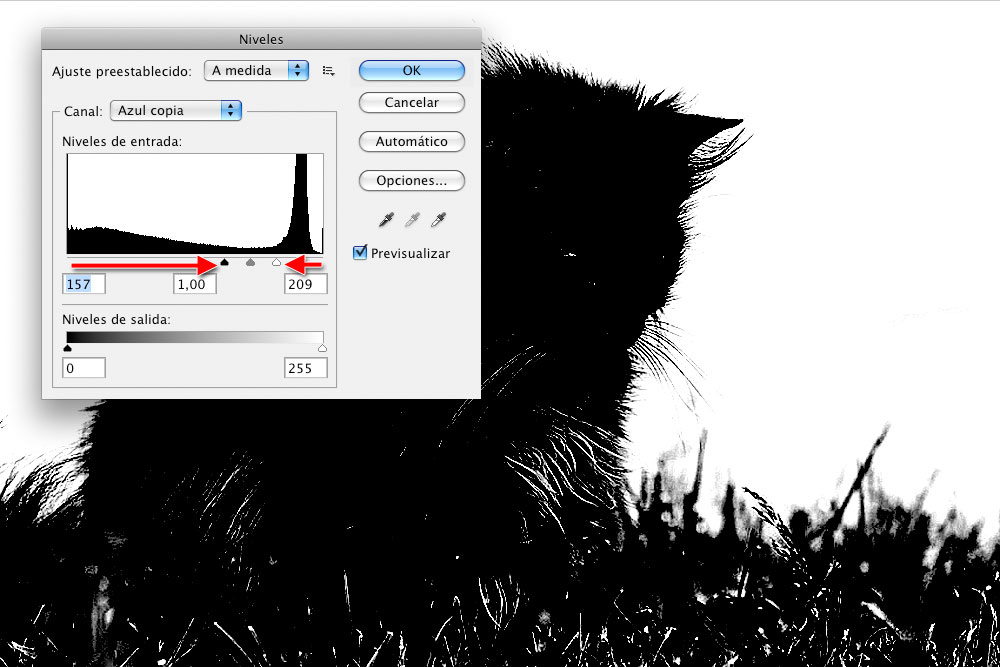Image resolution: width=1000 pixels, height=667 pixels.
Task: Open the Canal dropdown showing Azul copia
Action: [x=176, y=110]
